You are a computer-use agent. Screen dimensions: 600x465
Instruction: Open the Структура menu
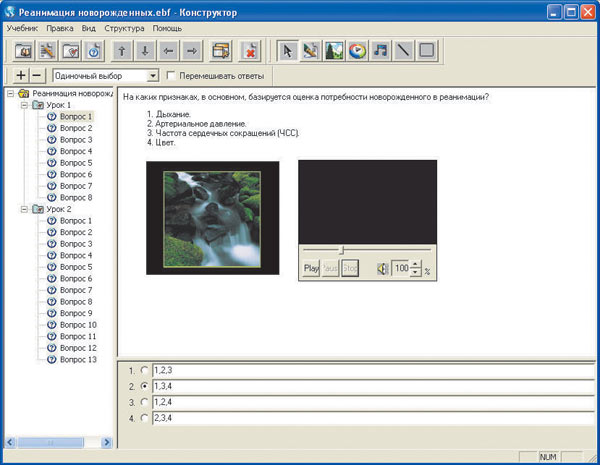tap(124, 28)
